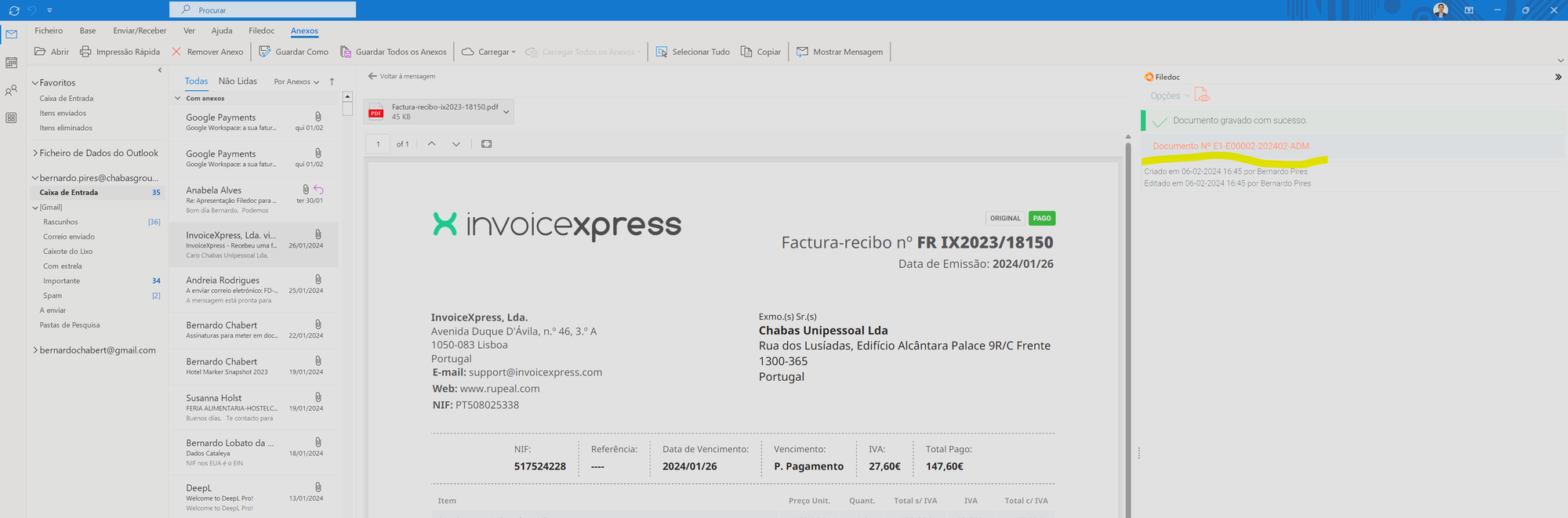Show Todas messages tab

196,81
